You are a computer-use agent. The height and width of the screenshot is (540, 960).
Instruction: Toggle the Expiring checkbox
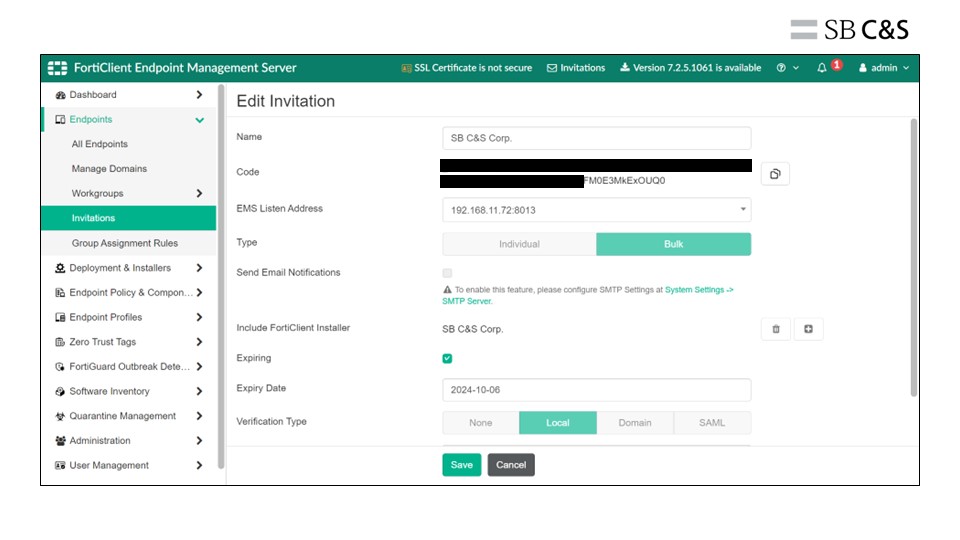click(448, 358)
